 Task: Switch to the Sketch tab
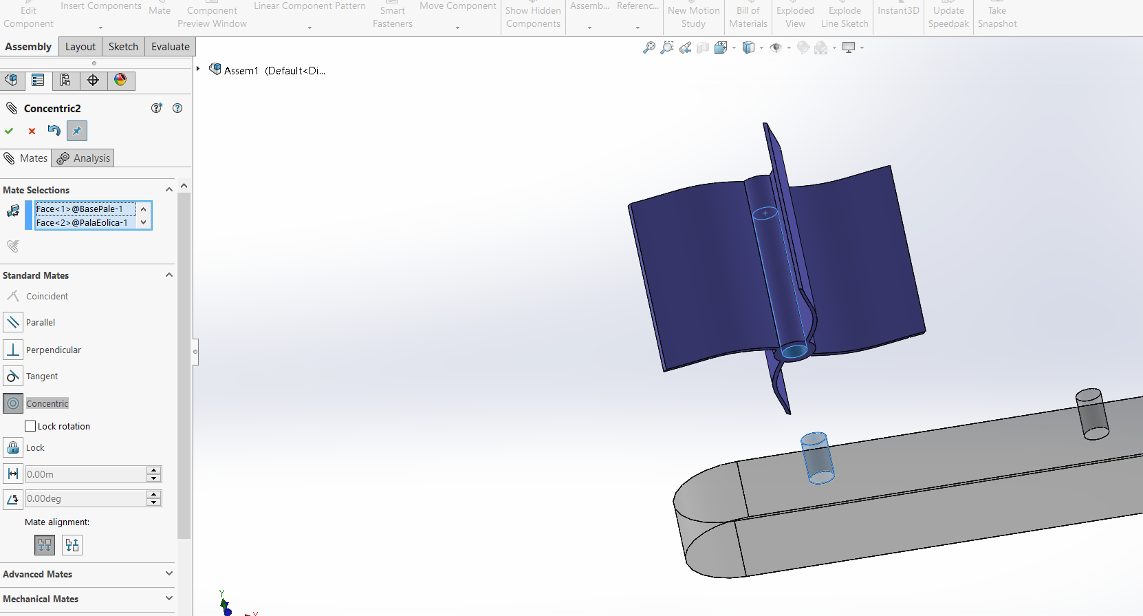123,47
